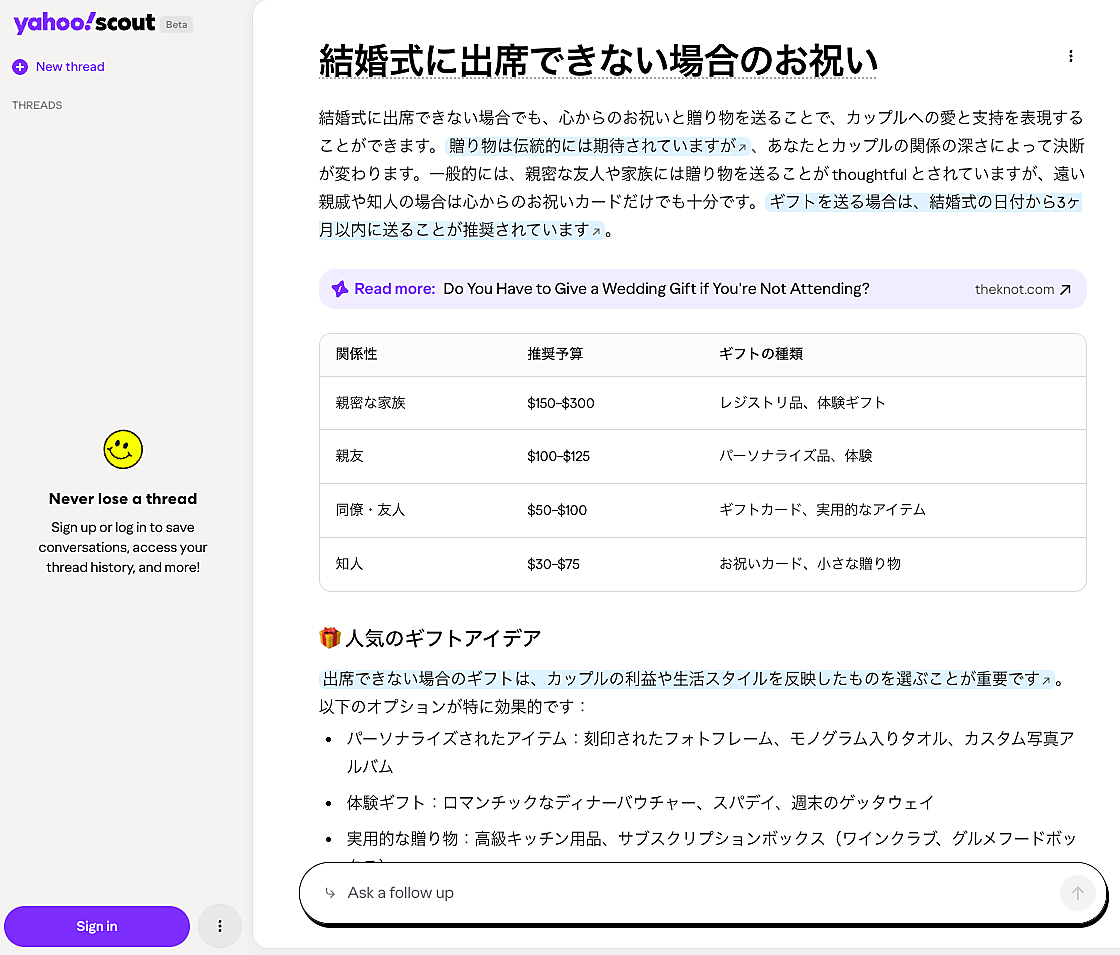Click citation arrow after 贈り物は伝統的には期待されていますが
This screenshot has width=1120, height=955.
pyautogui.click(x=742, y=146)
